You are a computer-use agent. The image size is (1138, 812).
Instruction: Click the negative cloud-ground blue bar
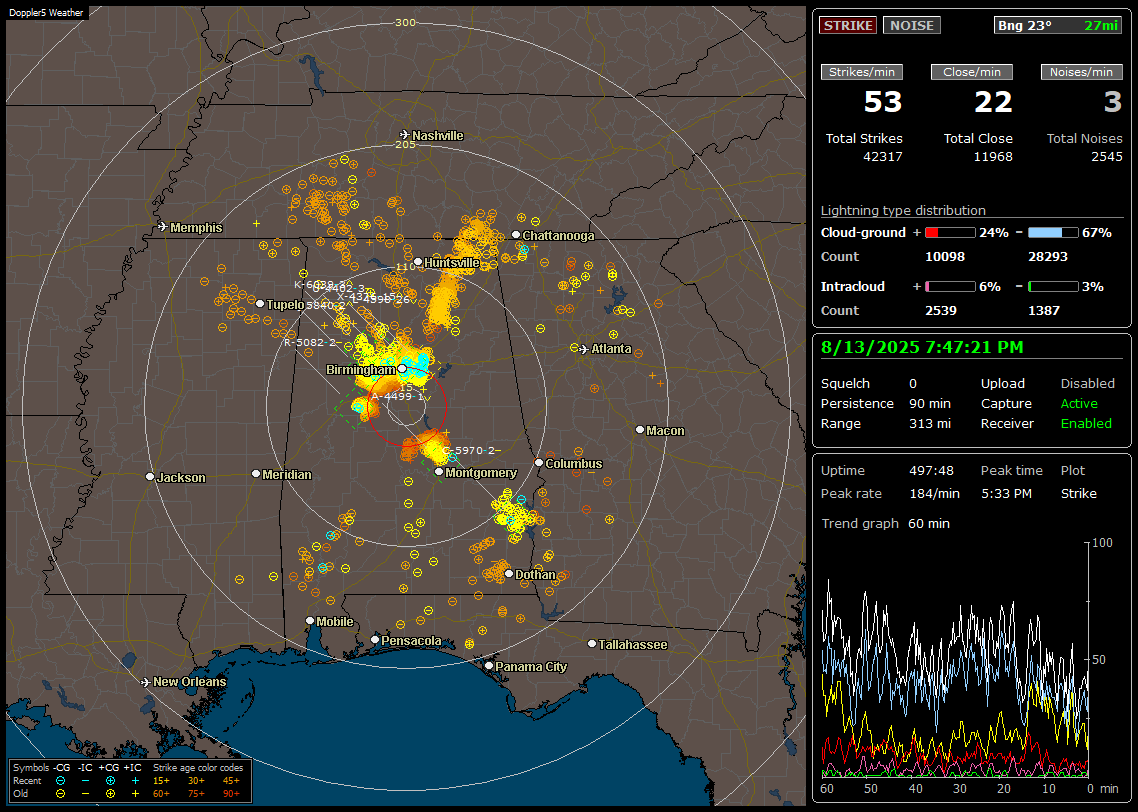click(x=1053, y=233)
